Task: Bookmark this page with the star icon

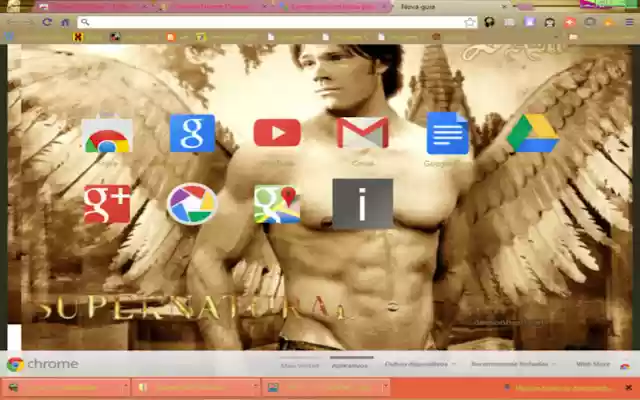Action: 470,22
